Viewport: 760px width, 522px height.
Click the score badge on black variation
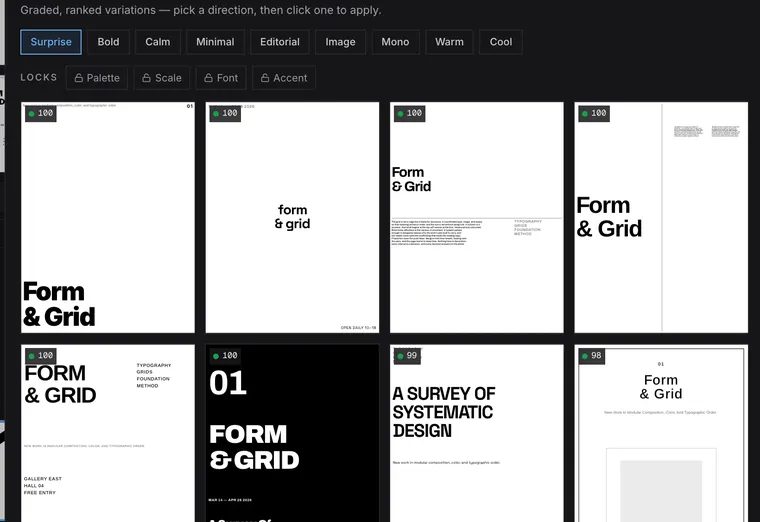[225, 356]
